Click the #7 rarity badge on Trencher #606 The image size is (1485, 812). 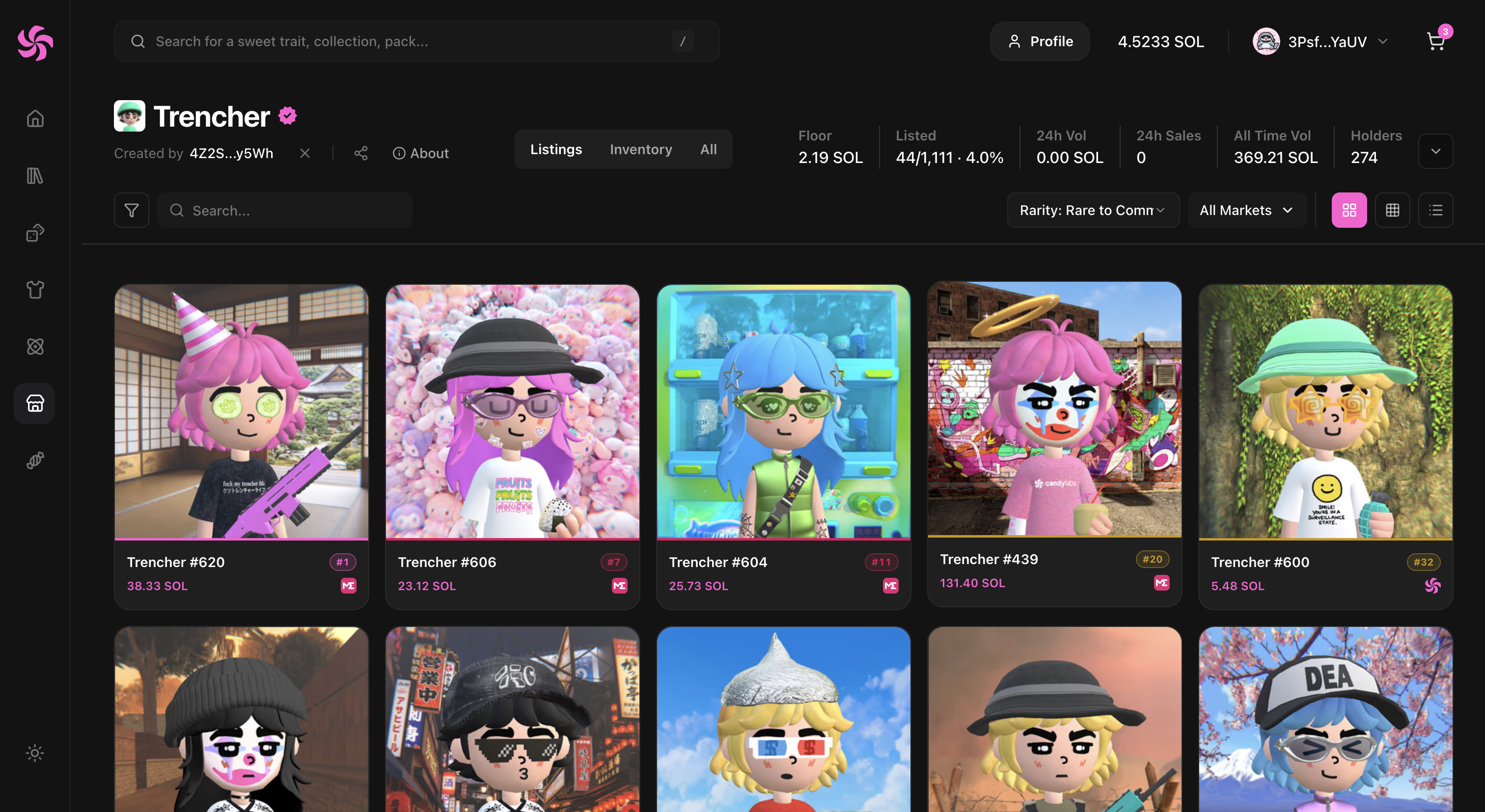[x=614, y=562]
